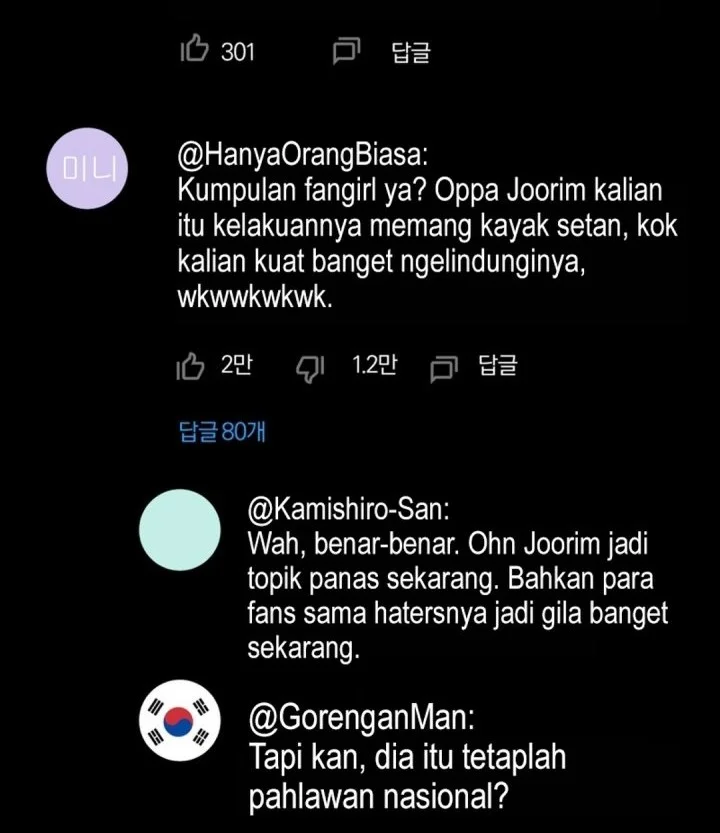Screen dimensions: 720x833
Task: Click 답글 reply text on top comment
Action: pyautogui.click(x=411, y=52)
